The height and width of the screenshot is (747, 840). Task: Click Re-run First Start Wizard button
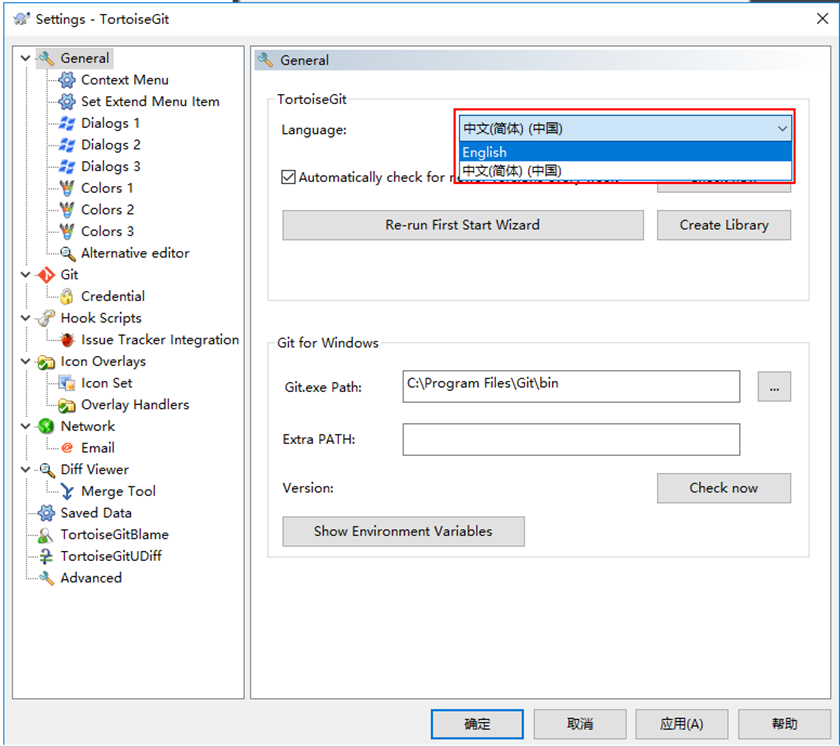463,225
